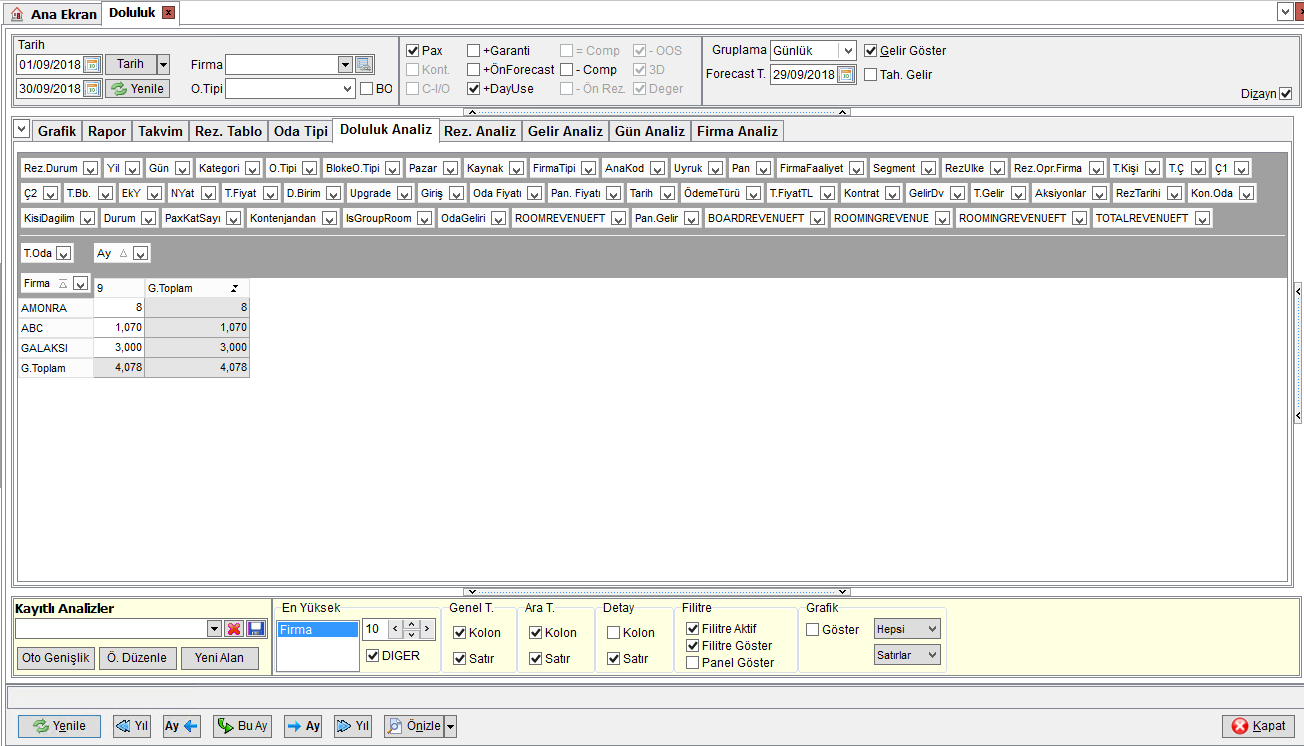Save analysis using the floppy disk icon
This screenshot has width=1304, height=746.
[256, 628]
